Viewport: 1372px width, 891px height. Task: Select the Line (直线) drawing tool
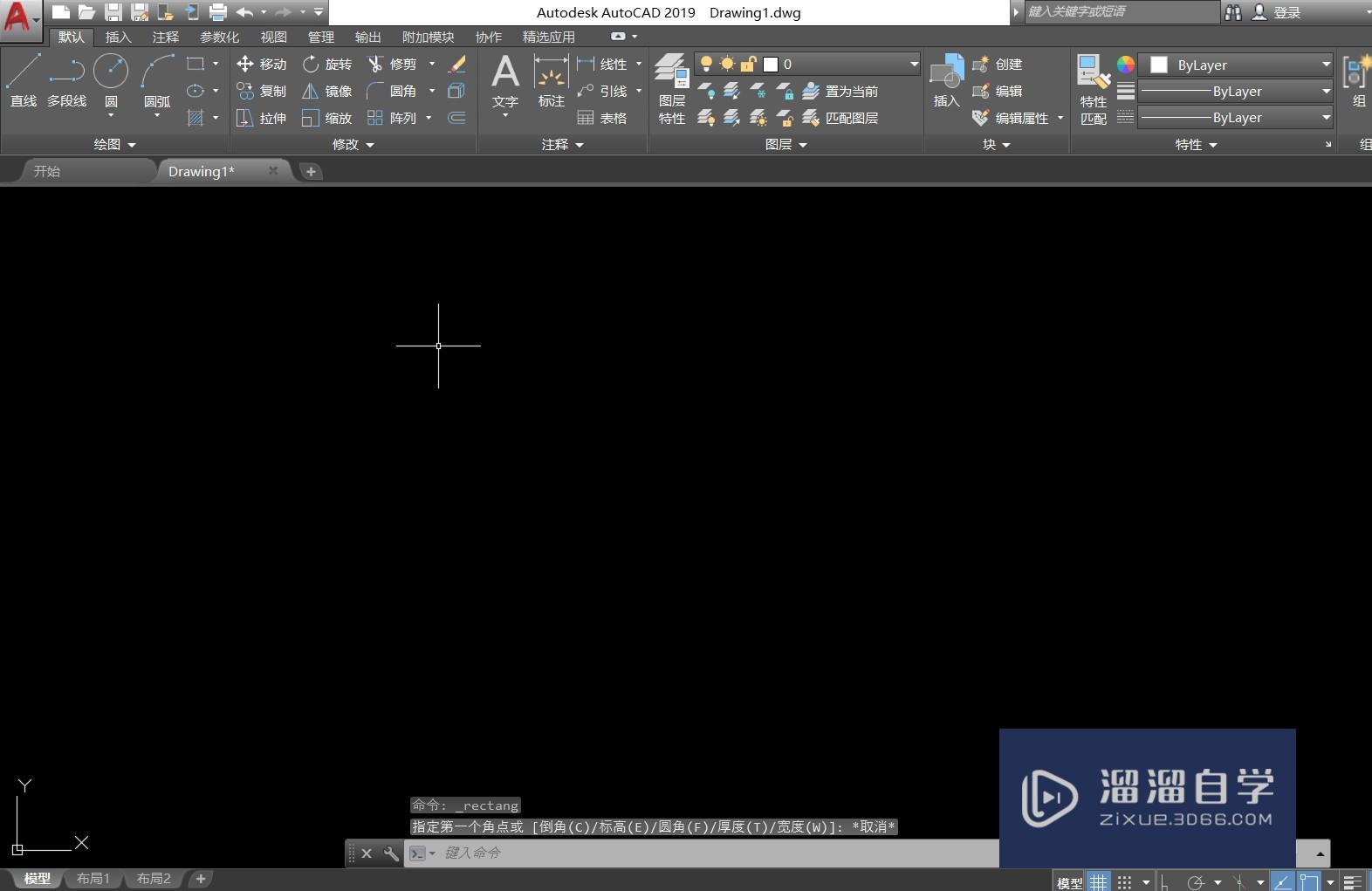tap(24, 79)
